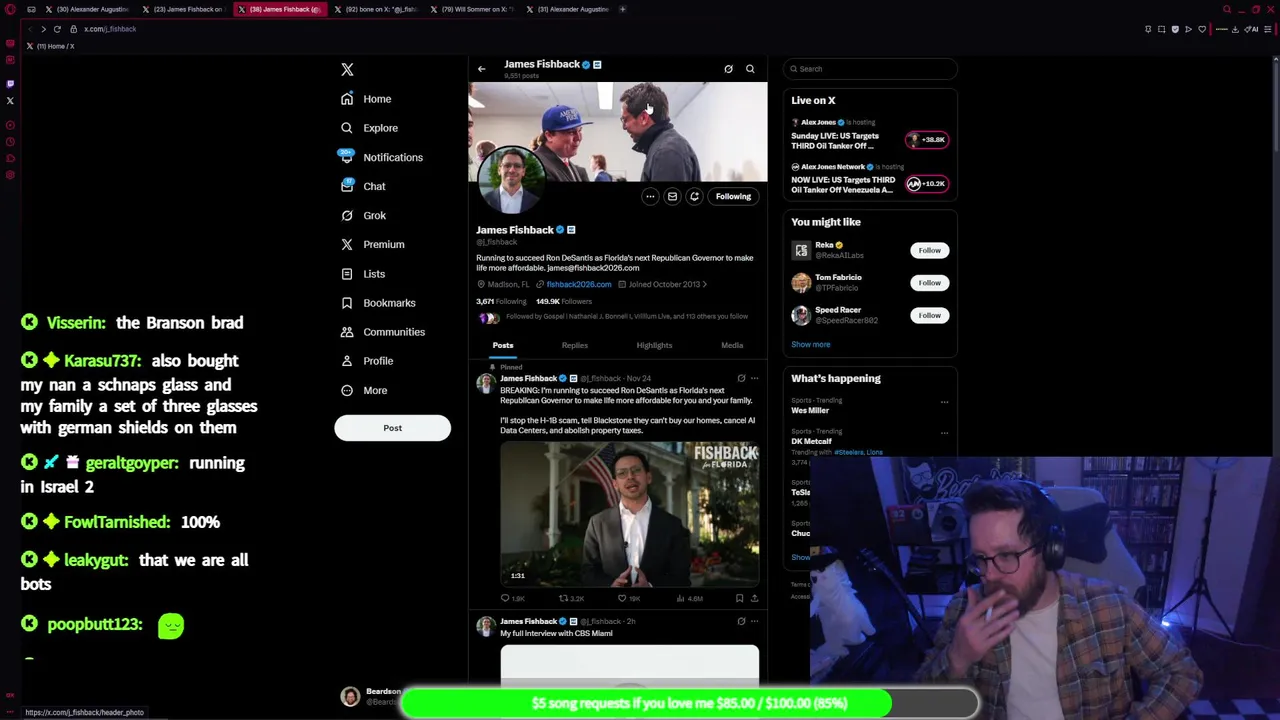The height and width of the screenshot is (720, 1280).
Task: Play the pinned Fishback for Florida video
Action: [629, 514]
